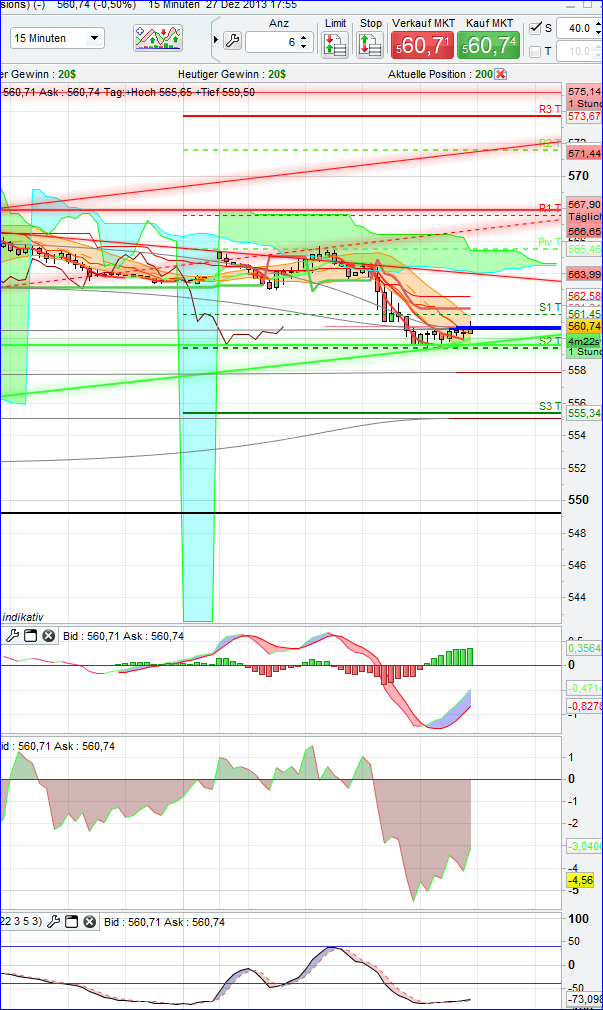Image resolution: width=603 pixels, height=1010 pixels.
Task: Open settings wrench of bottom (22 3 5 3) panel
Action: pos(53,922)
